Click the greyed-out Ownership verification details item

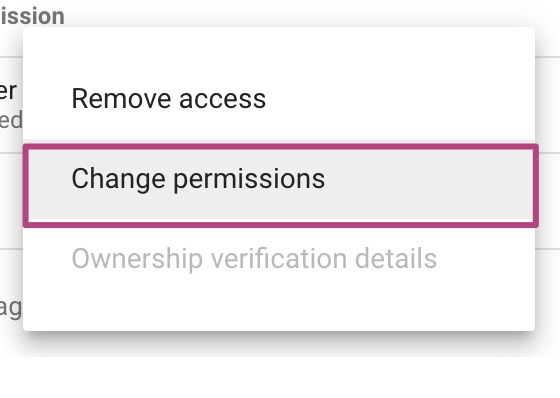pyautogui.click(x=279, y=258)
